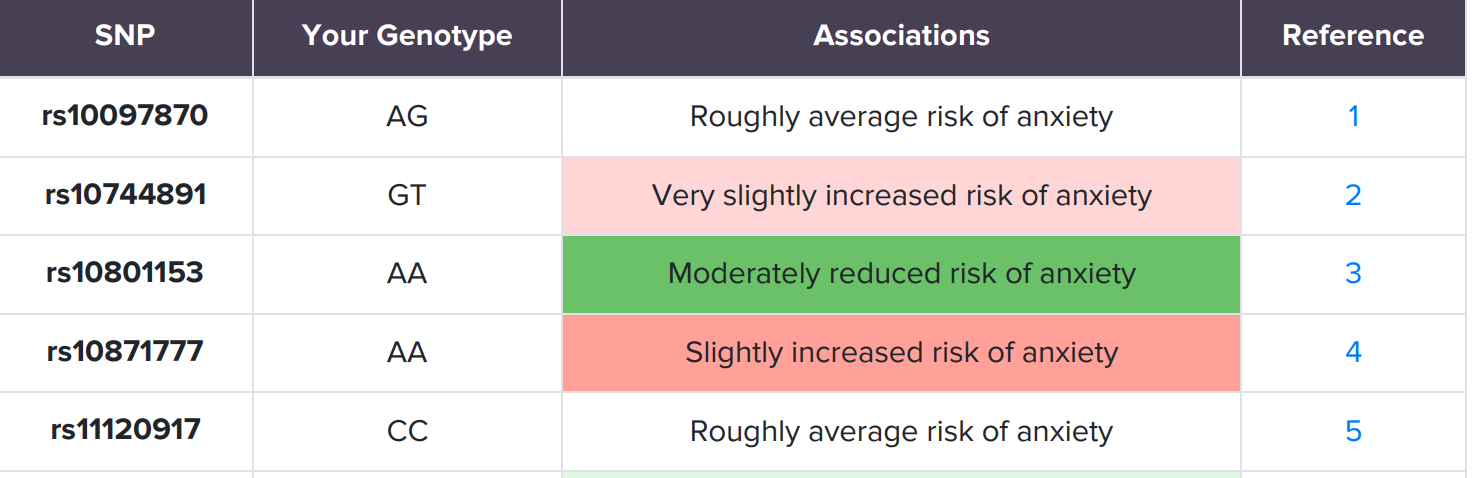1474x478 pixels.
Task: Click the Associations column header
Action: pos(901,36)
